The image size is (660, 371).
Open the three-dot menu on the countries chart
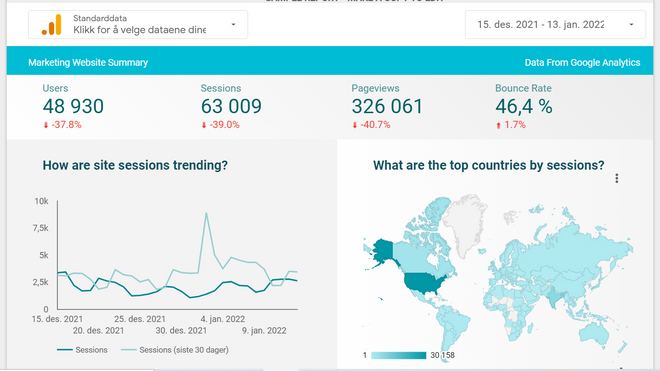617,178
